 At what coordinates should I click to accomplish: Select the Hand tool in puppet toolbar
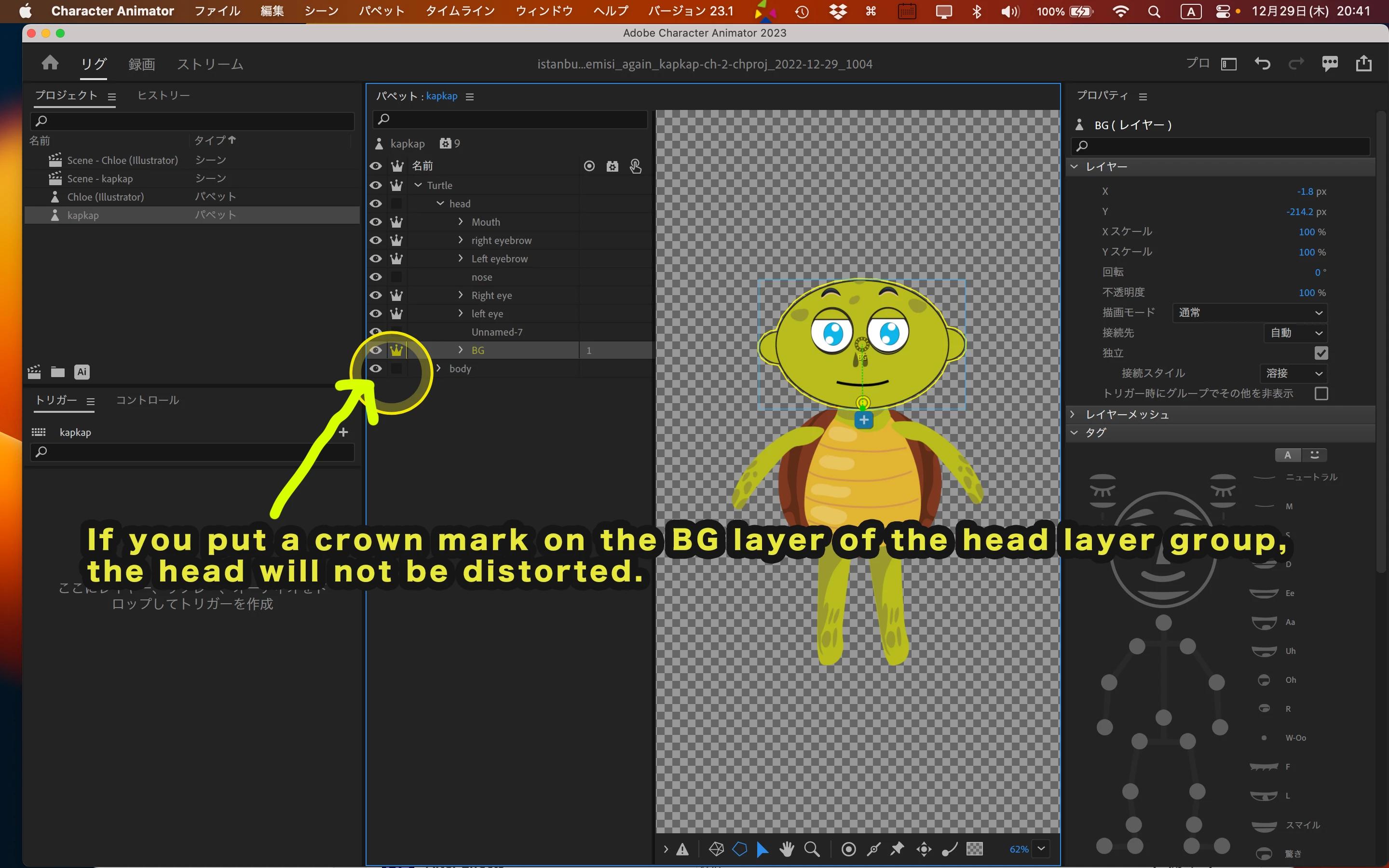tap(787, 849)
